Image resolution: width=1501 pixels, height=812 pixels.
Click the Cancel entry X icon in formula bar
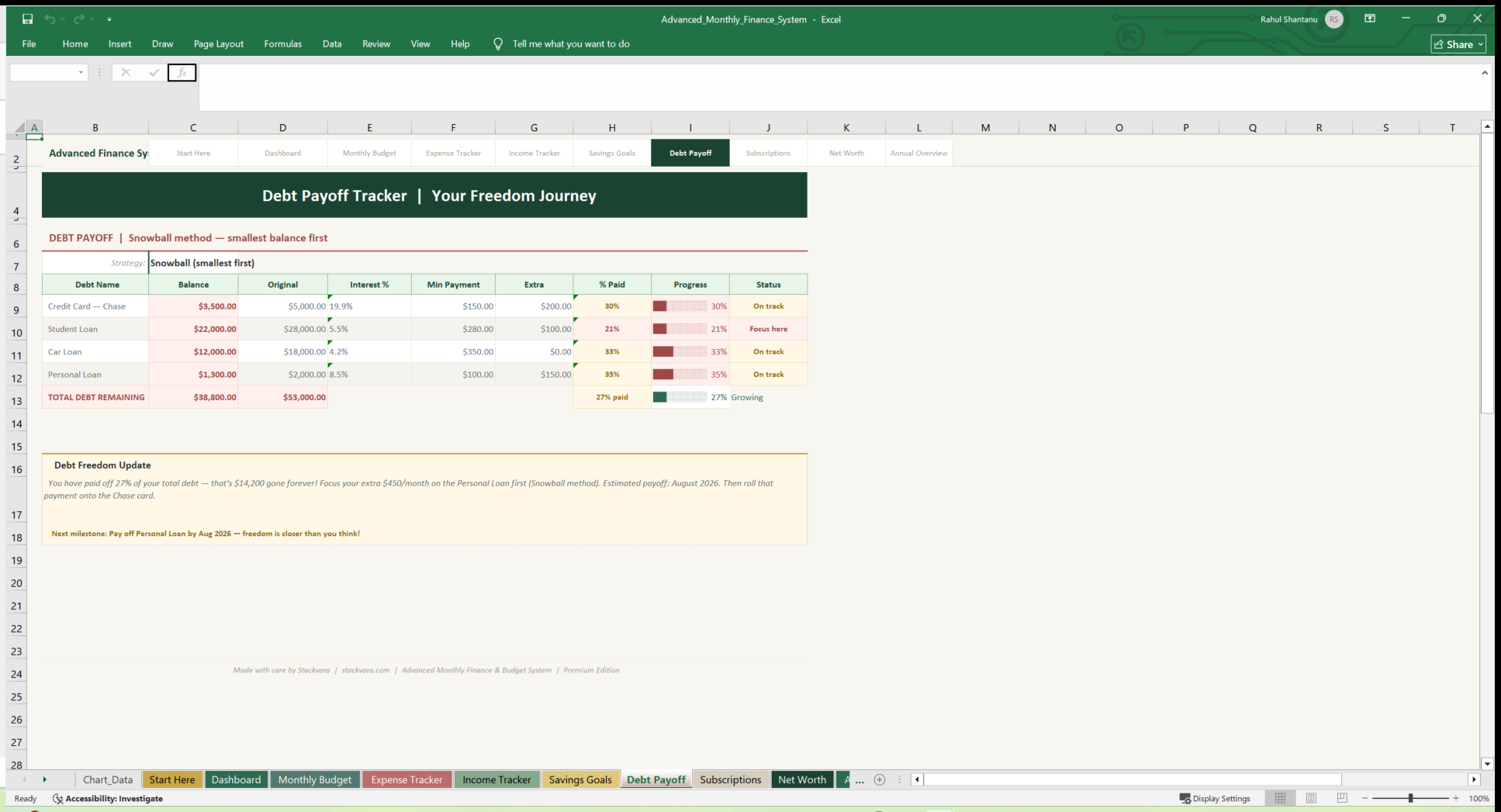(x=126, y=73)
